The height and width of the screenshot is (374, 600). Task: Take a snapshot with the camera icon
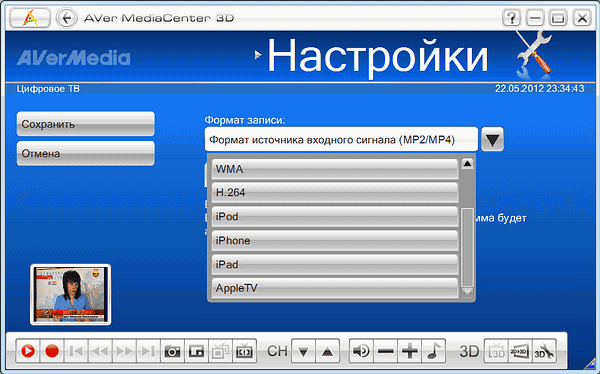tap(173, 351)
